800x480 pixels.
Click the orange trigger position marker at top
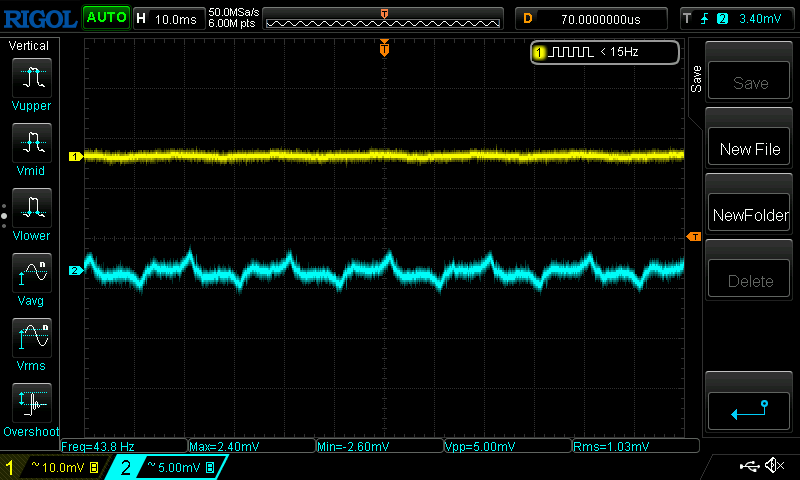tap(384, 48)
